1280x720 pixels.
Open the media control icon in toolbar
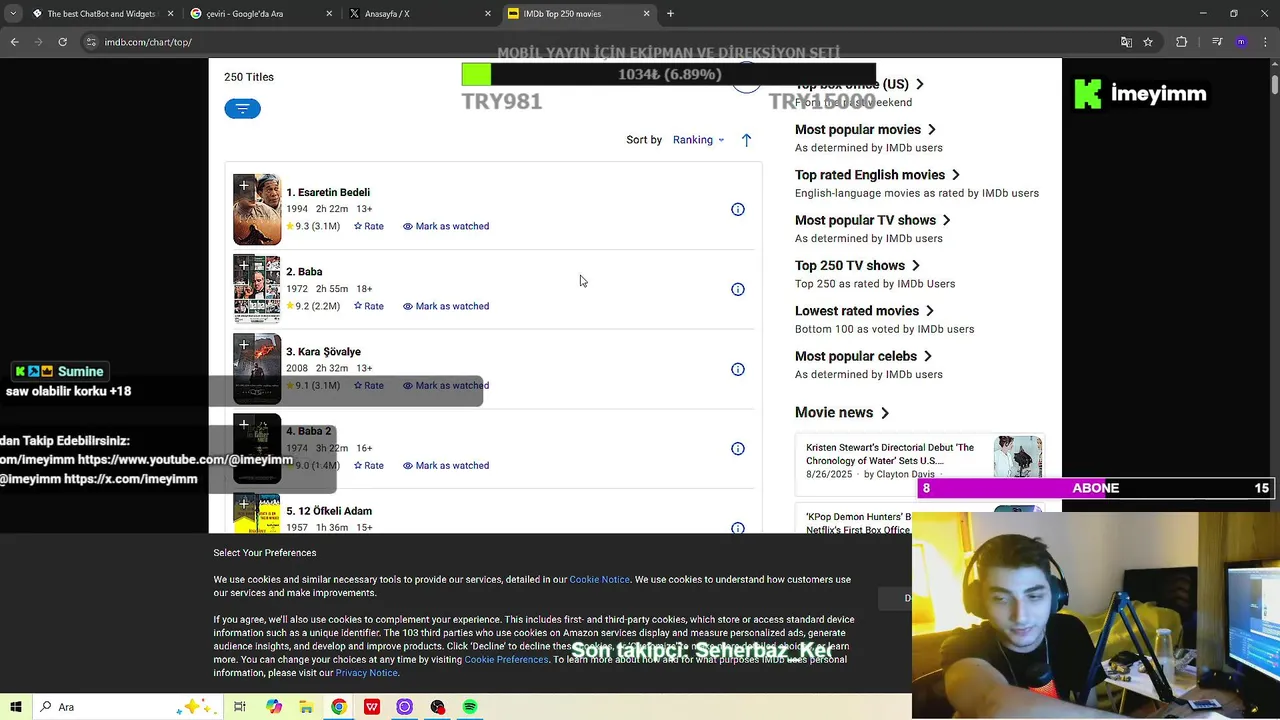point(1217,42)
